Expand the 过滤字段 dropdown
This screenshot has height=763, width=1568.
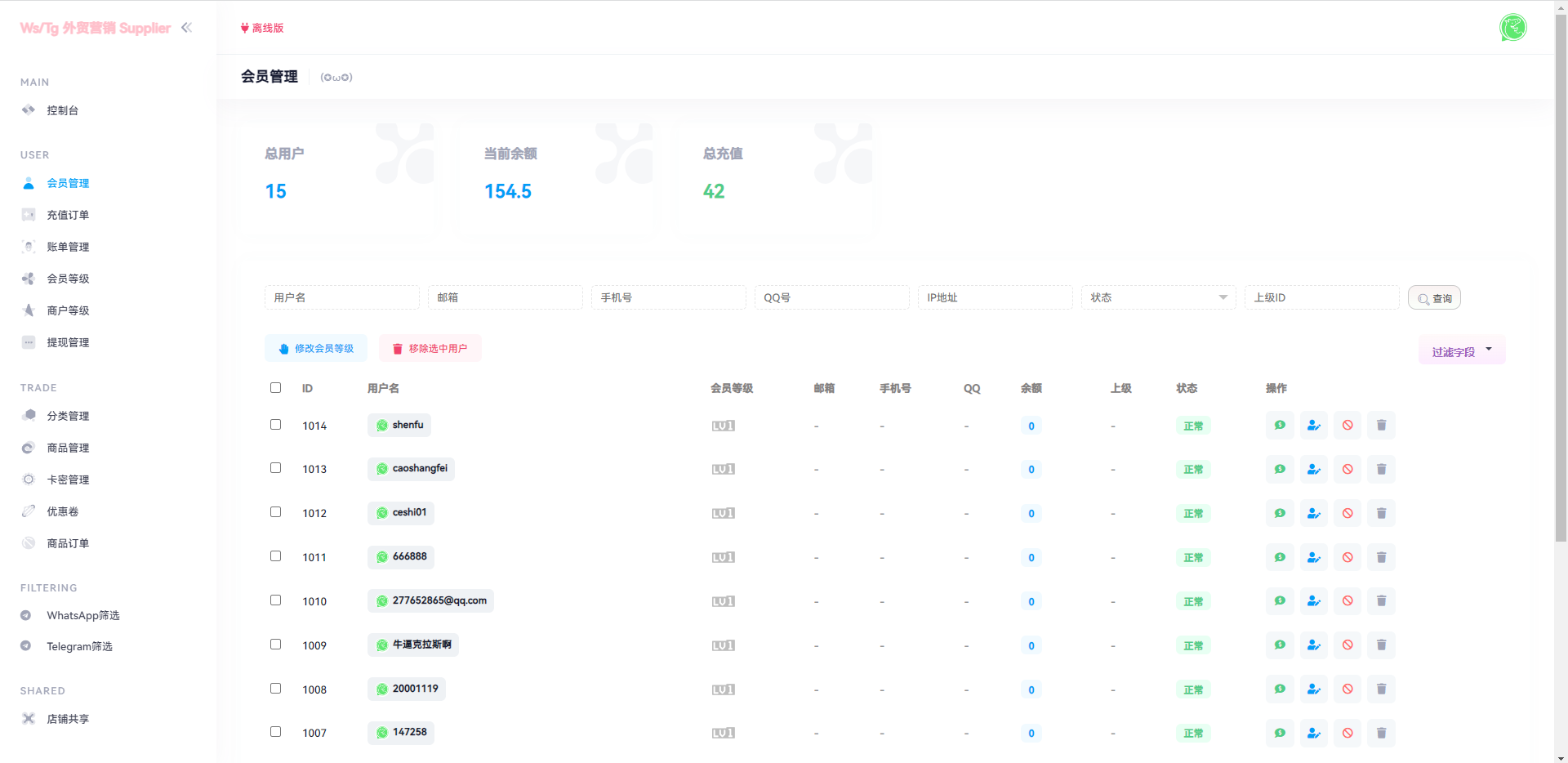[1461, 351]
